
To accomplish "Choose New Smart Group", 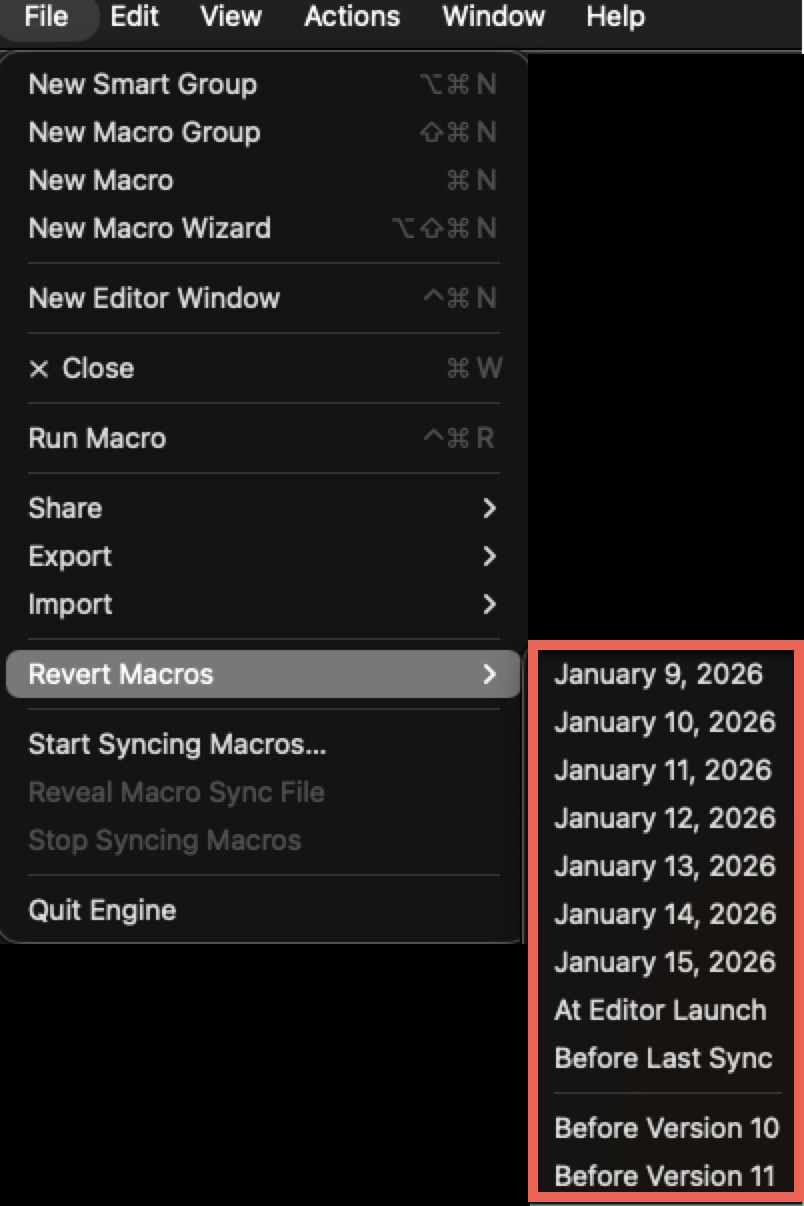I will pyautogui.click(x=142, y=84).
